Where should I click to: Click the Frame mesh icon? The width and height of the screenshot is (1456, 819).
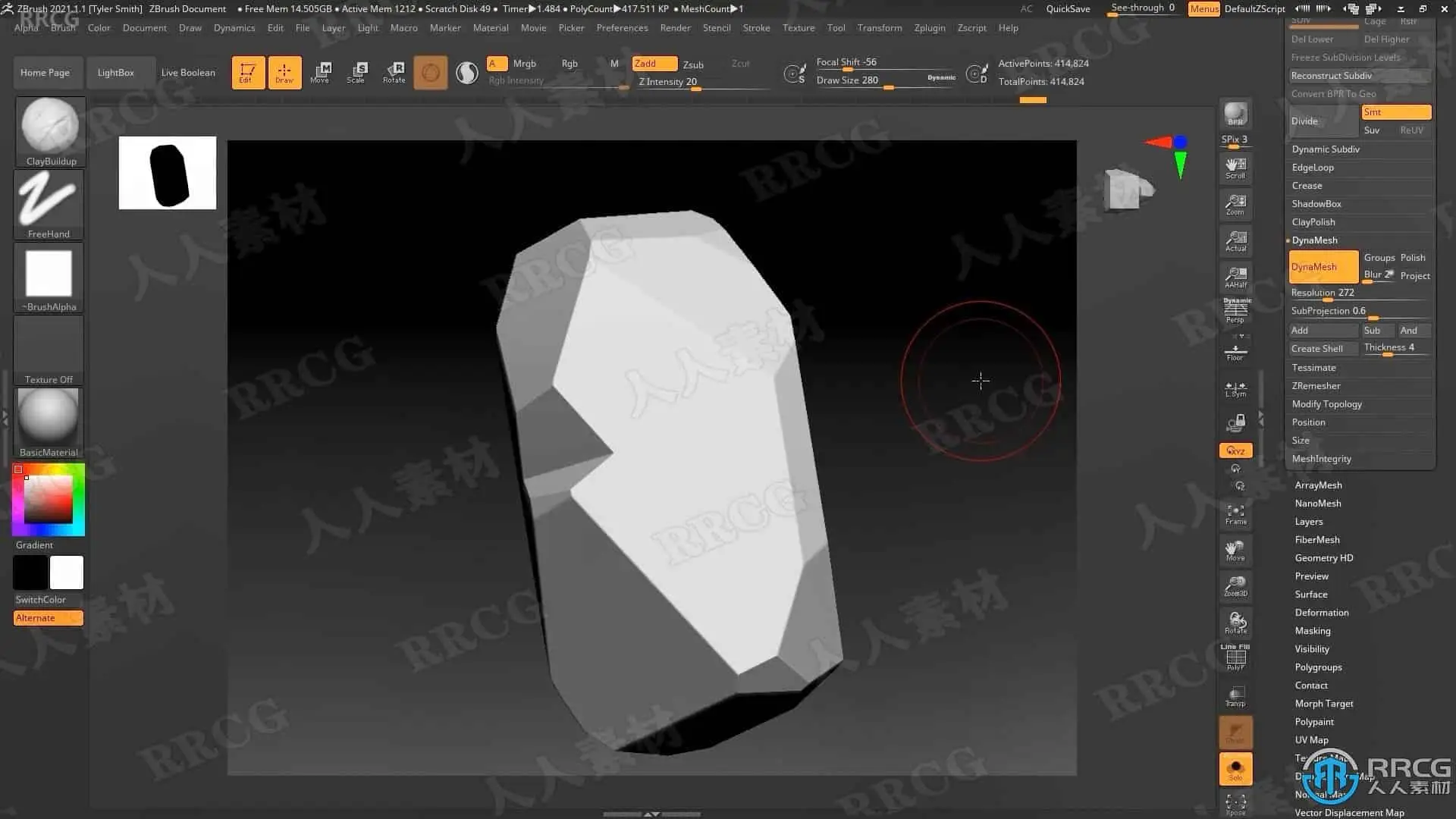(1235, 514)
